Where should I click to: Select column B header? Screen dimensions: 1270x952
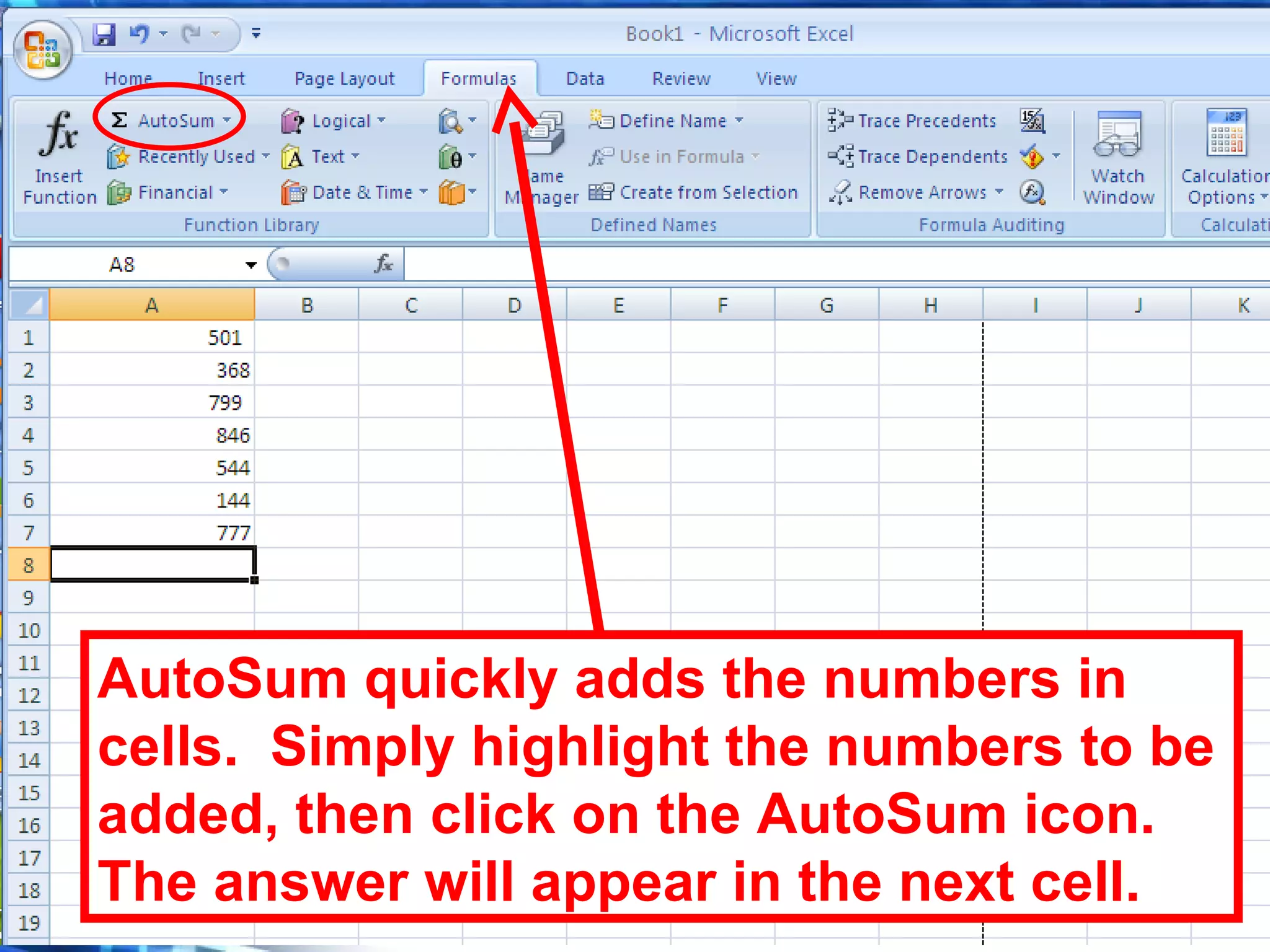click(x=307, y=305)
